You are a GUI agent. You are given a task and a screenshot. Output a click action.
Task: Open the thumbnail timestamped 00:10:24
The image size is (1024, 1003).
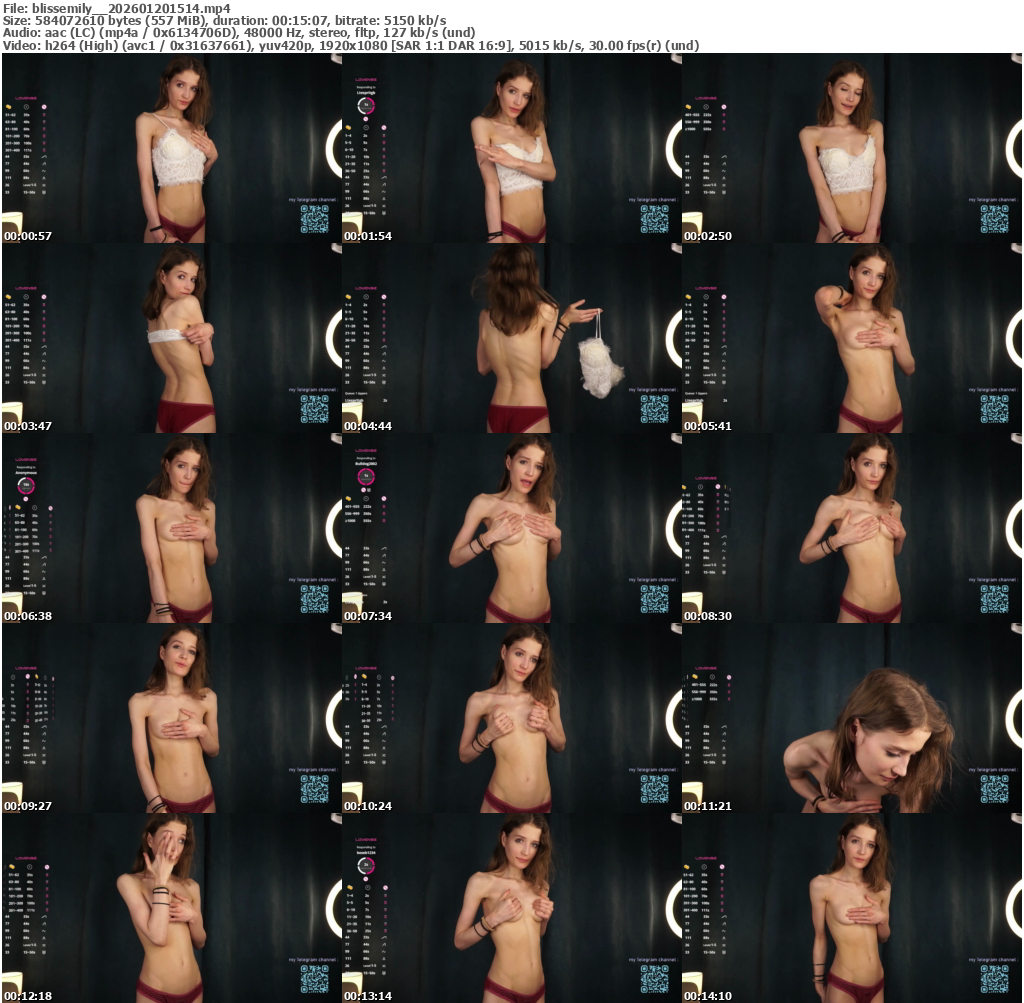coord(511,718)
